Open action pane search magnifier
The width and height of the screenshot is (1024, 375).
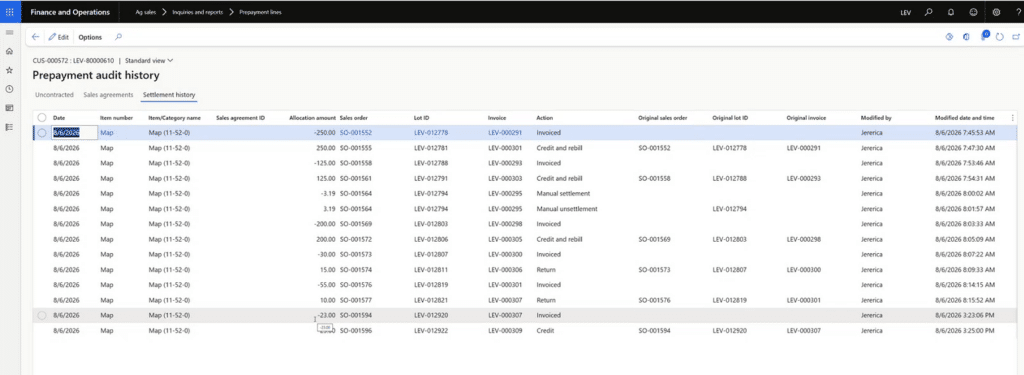point(118,37)
